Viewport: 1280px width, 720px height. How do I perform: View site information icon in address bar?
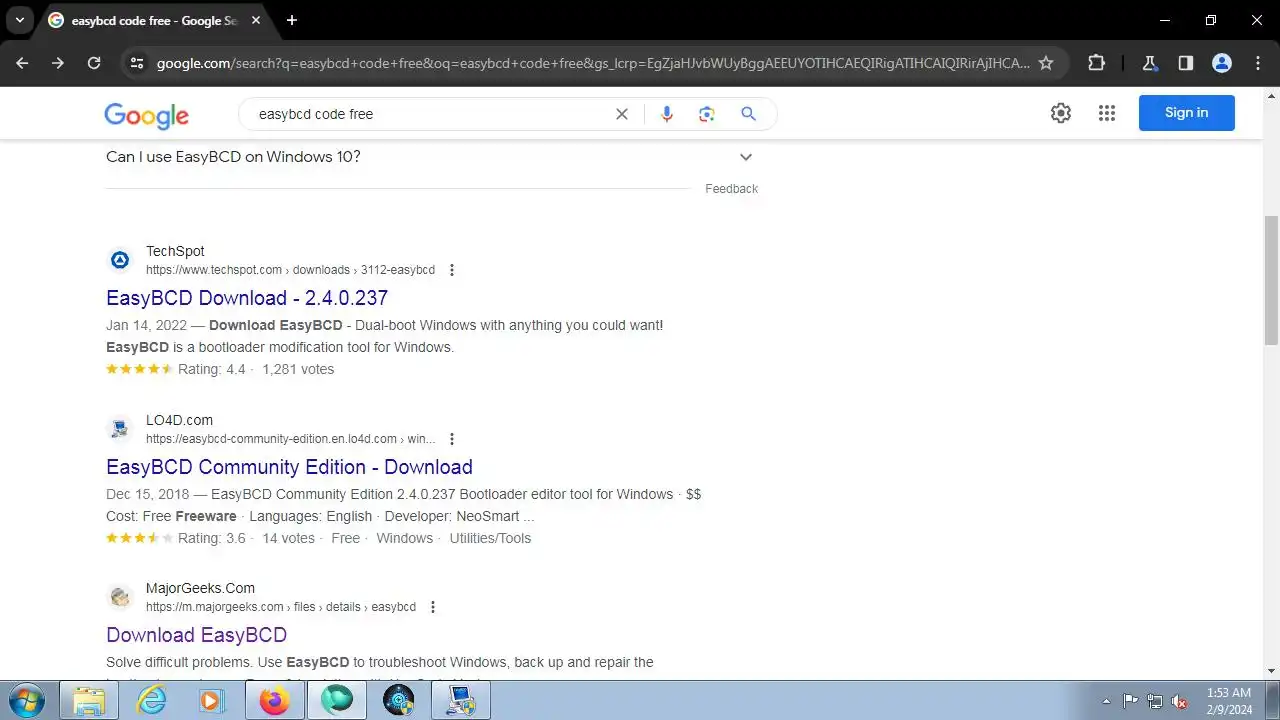138,63
